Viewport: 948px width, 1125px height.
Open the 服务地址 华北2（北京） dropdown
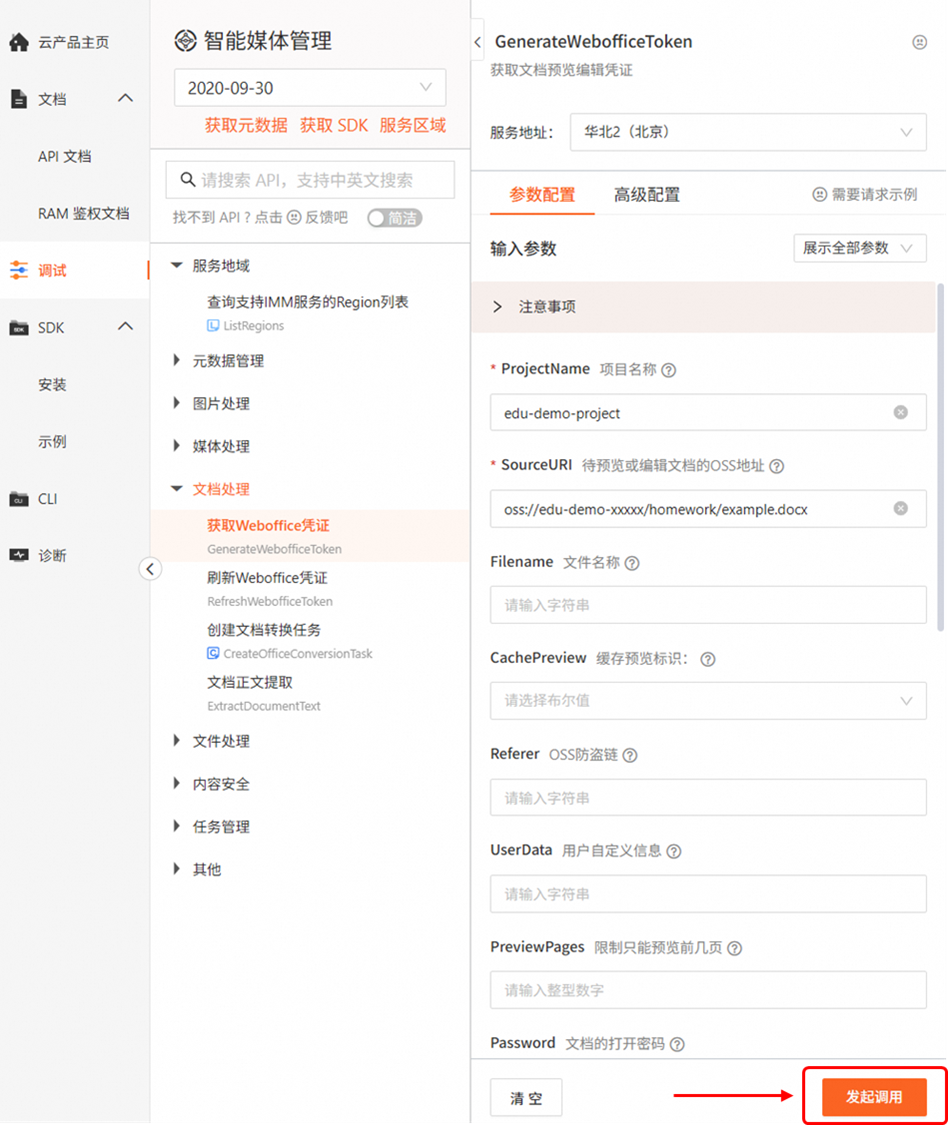748,132
